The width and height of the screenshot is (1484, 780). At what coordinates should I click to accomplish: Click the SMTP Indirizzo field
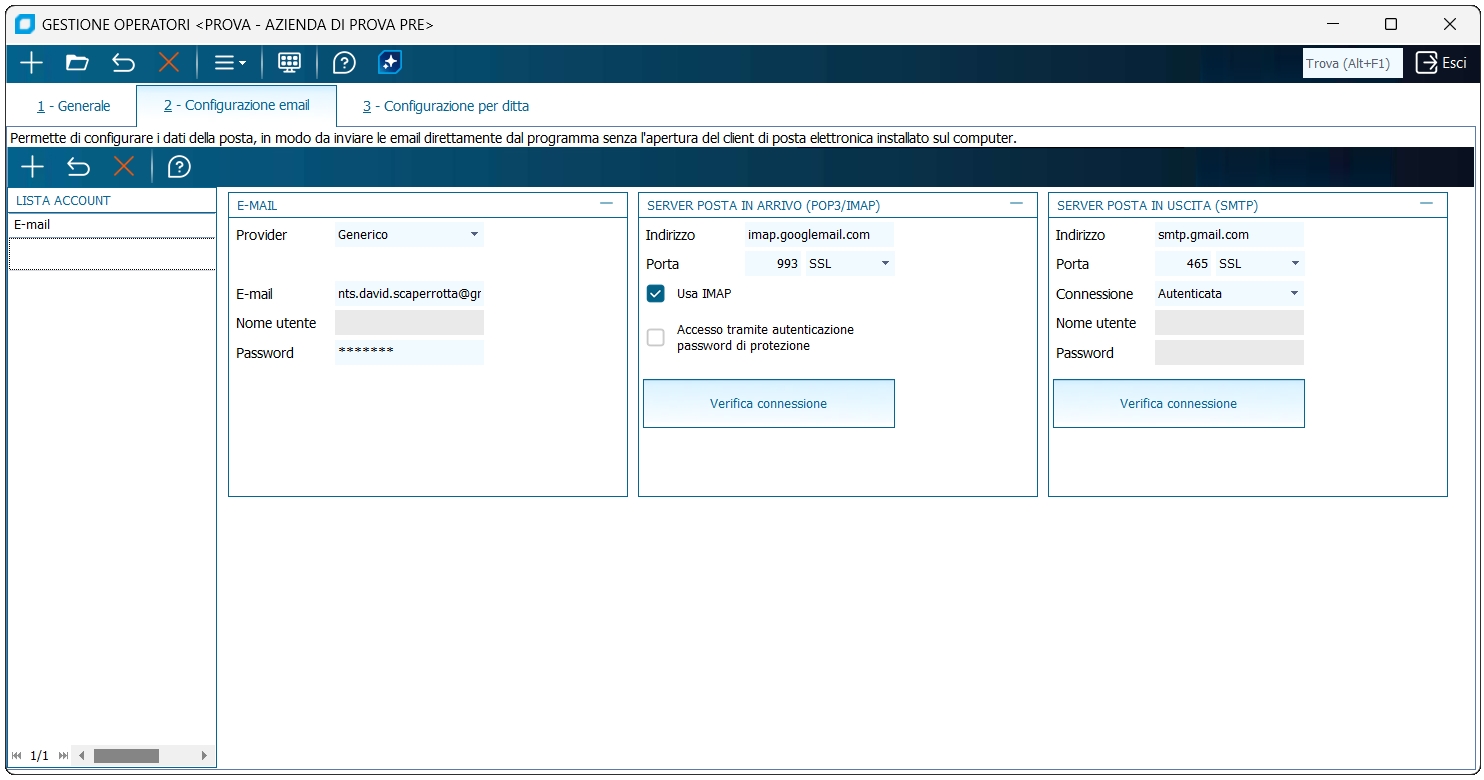(1229, 235)
